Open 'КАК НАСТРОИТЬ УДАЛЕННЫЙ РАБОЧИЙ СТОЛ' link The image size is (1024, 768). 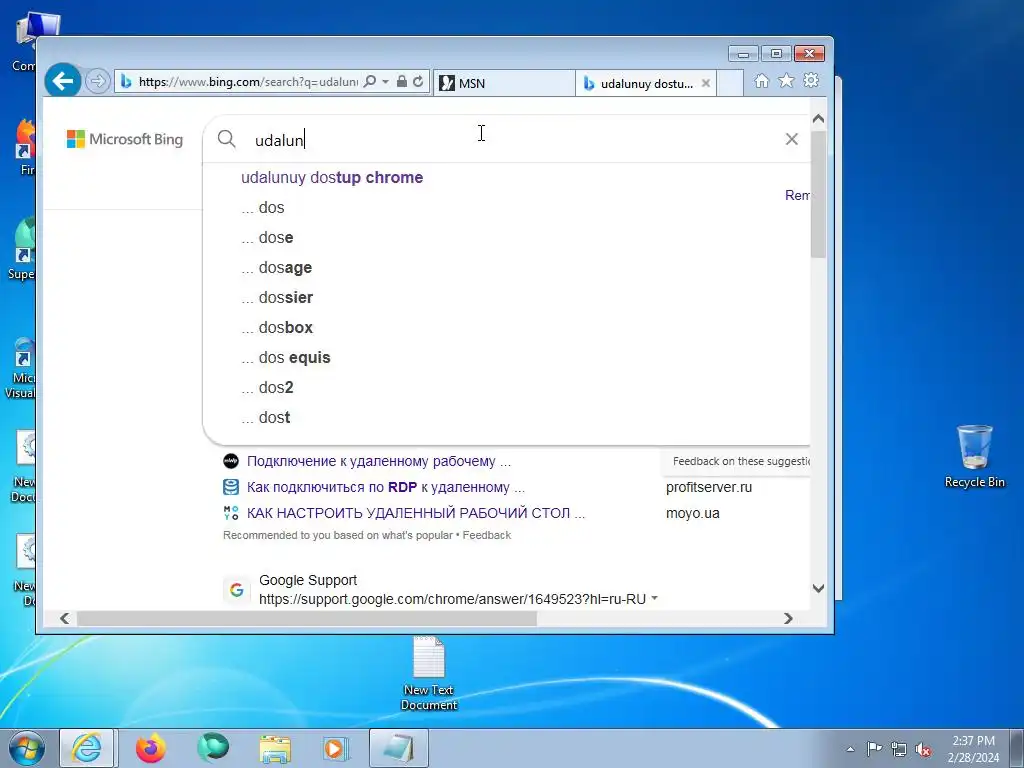pyautogui.click(x=415, y=513)
